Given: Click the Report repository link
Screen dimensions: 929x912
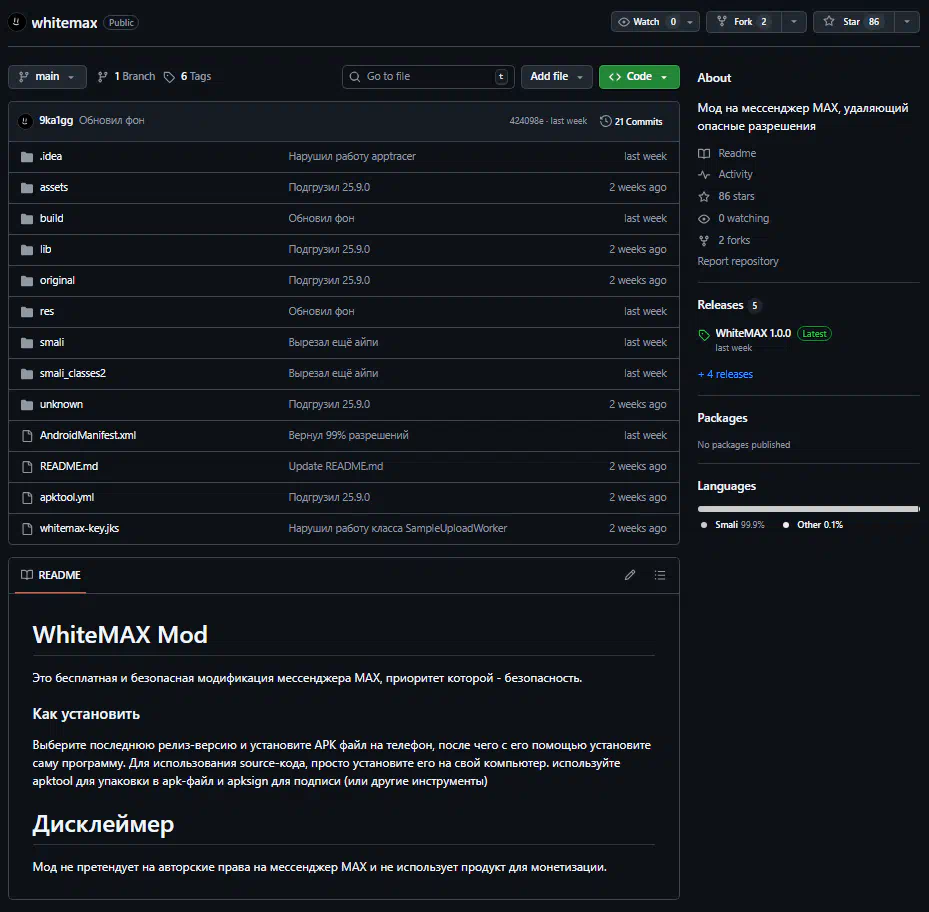Looking at the screenshot, I should (737, 262).
